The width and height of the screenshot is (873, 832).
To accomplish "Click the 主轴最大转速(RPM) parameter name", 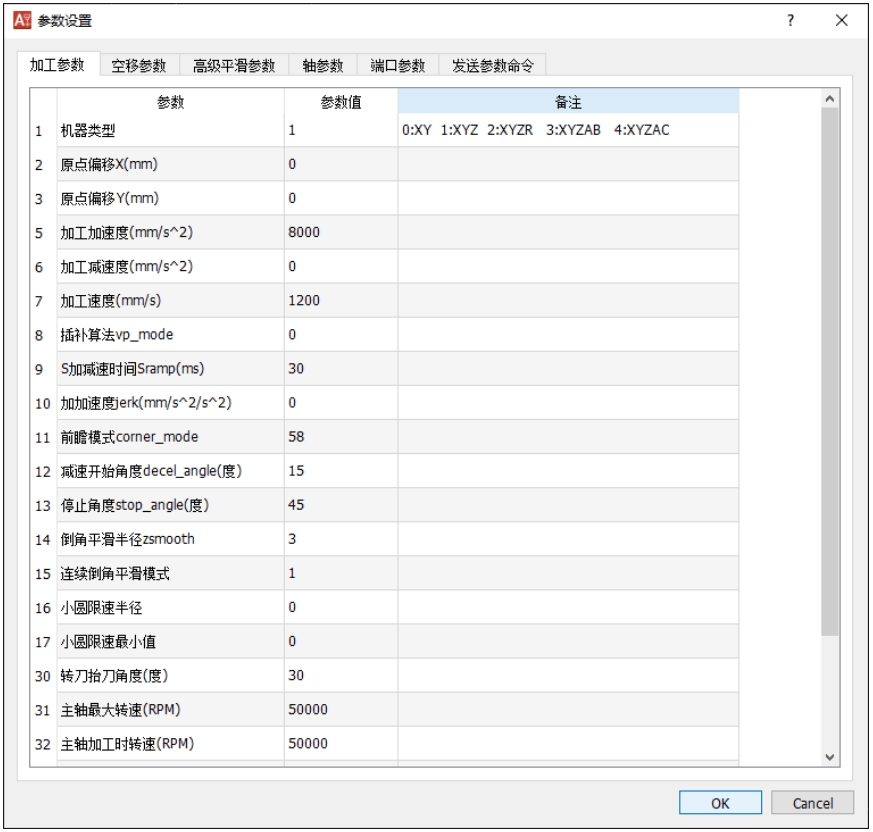I will (x=121, y=710).
